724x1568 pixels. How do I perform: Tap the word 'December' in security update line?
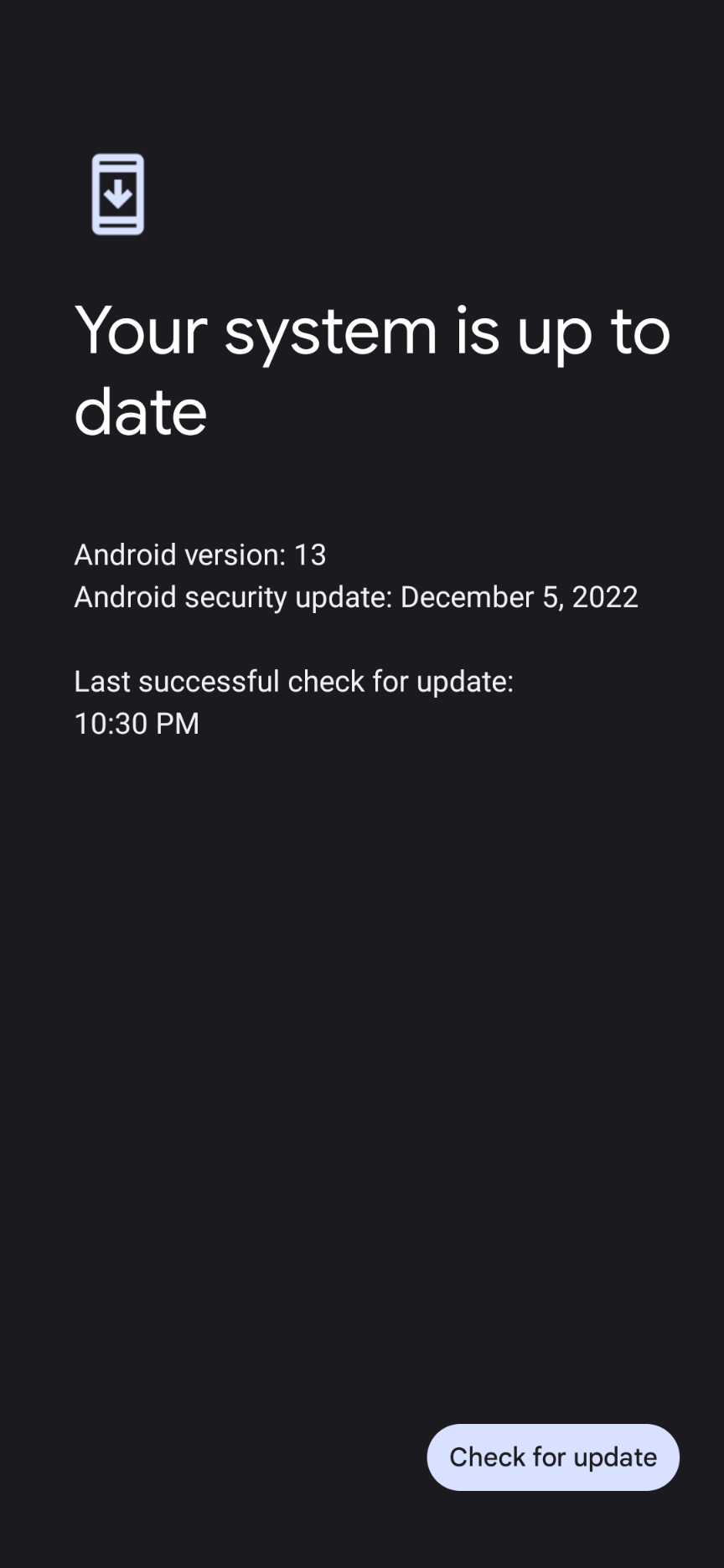(468, 597)
